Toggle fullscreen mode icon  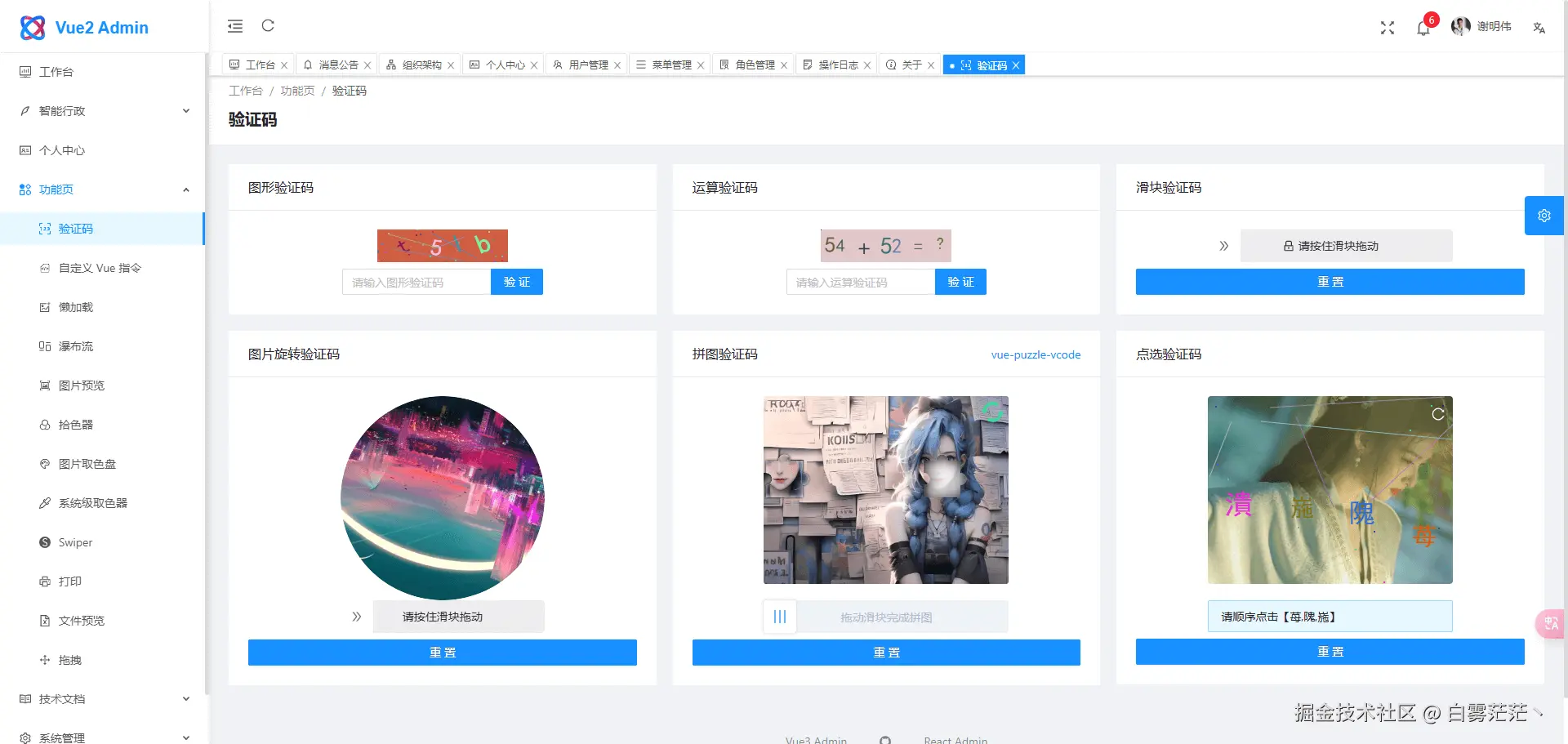(x=1388, y=28)
